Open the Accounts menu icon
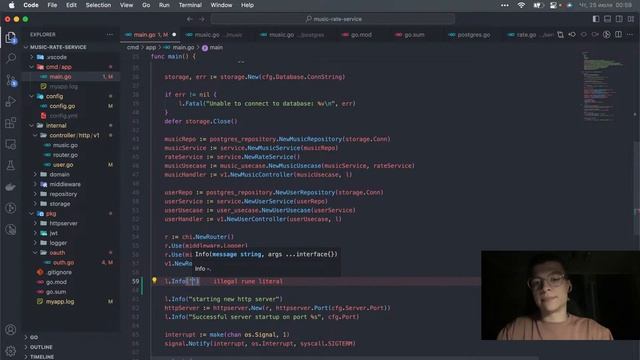The height and width of the screenshot is (360, 640). click(x=11, y=329)
